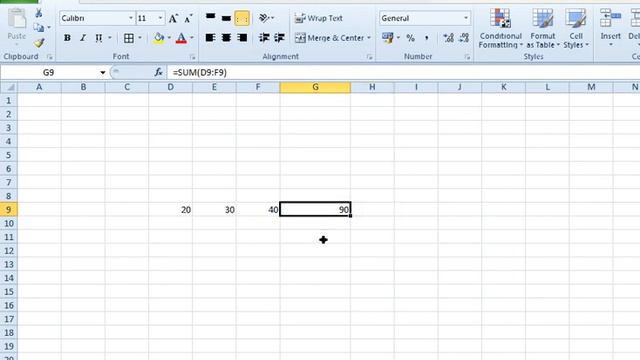Click the Format Painter brush icon

click(39, 42)
